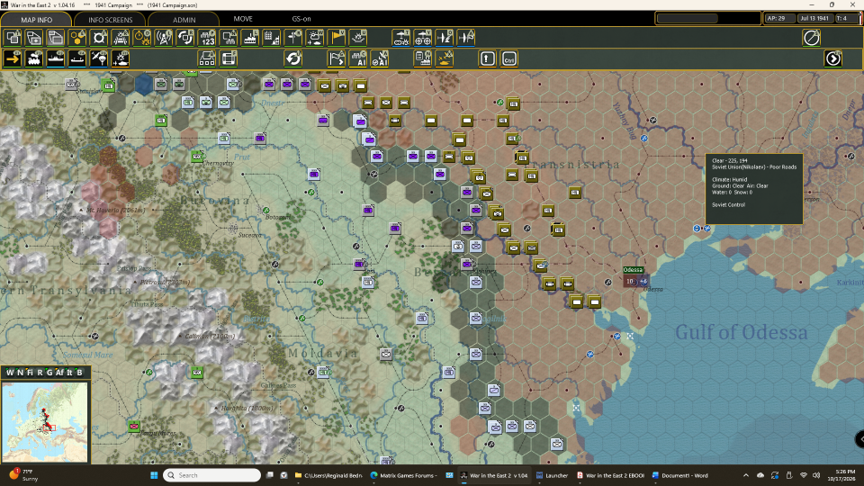Screen dimensions: 864x486
Task: Click the Odessa city label on map
Action: pos(633,270)
